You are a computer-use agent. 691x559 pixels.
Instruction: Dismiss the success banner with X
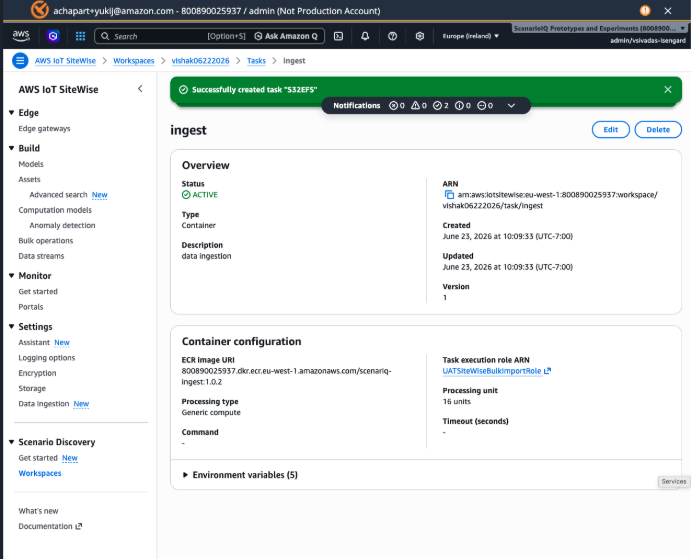(x=668, y=89)
